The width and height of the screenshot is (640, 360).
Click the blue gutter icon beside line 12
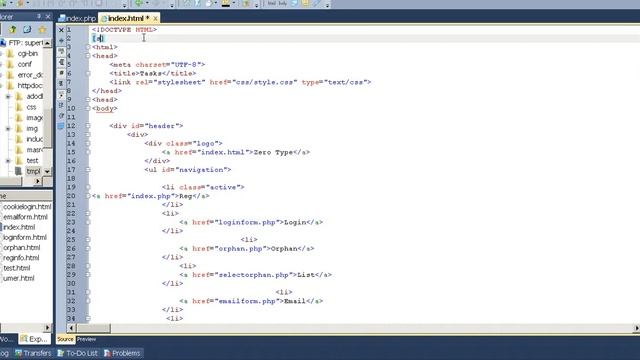pos(61,126)
